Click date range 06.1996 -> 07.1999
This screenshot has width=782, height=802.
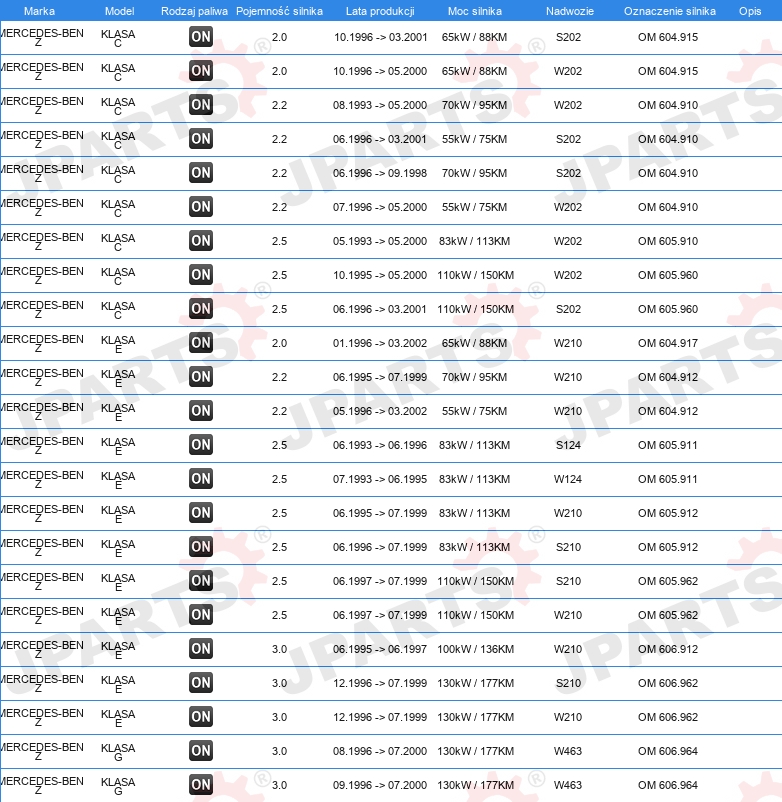click(379, 547)
